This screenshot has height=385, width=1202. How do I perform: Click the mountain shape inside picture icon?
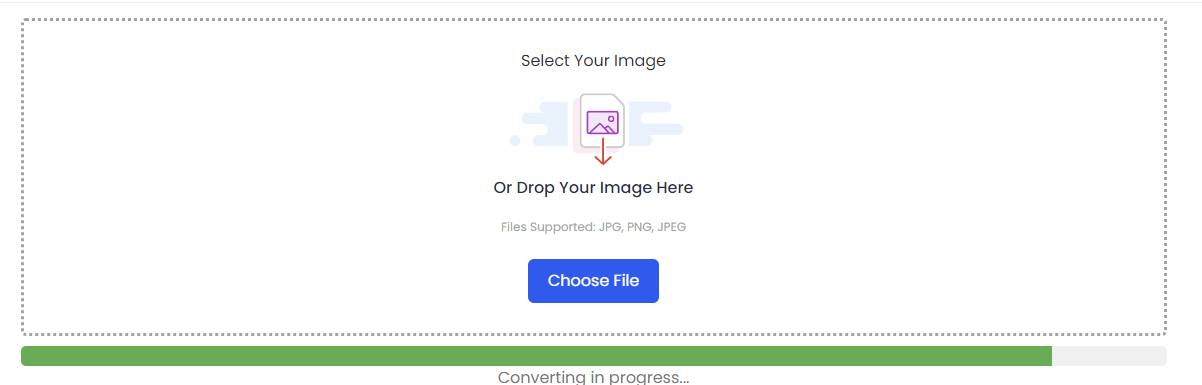[x=600, y=127]
